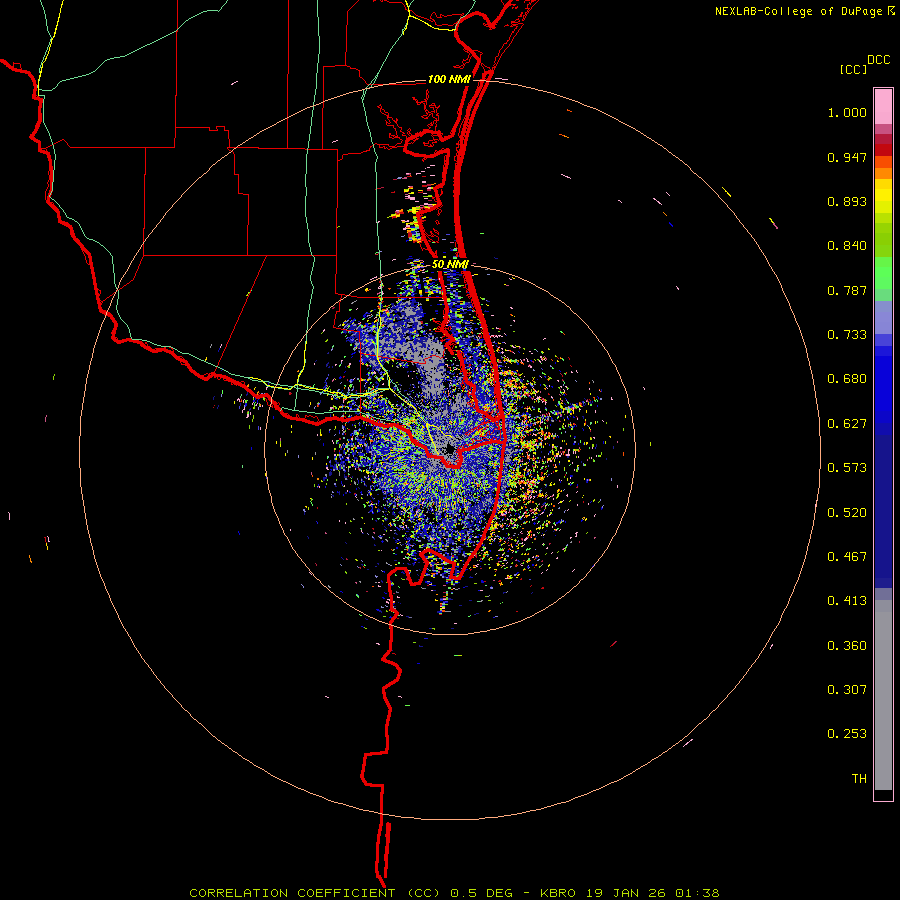Click the 0.467 scale value
The image size is (900, 900).
click(x=847, y=557)
